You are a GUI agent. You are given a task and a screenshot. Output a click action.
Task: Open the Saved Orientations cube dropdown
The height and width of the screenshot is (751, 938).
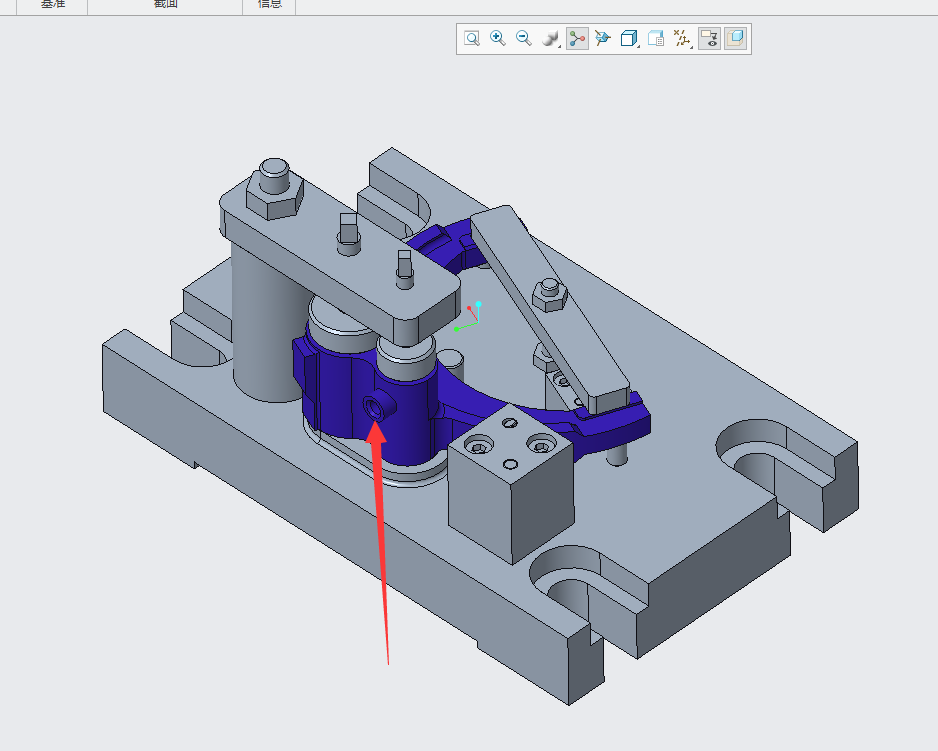pos(629,39)
